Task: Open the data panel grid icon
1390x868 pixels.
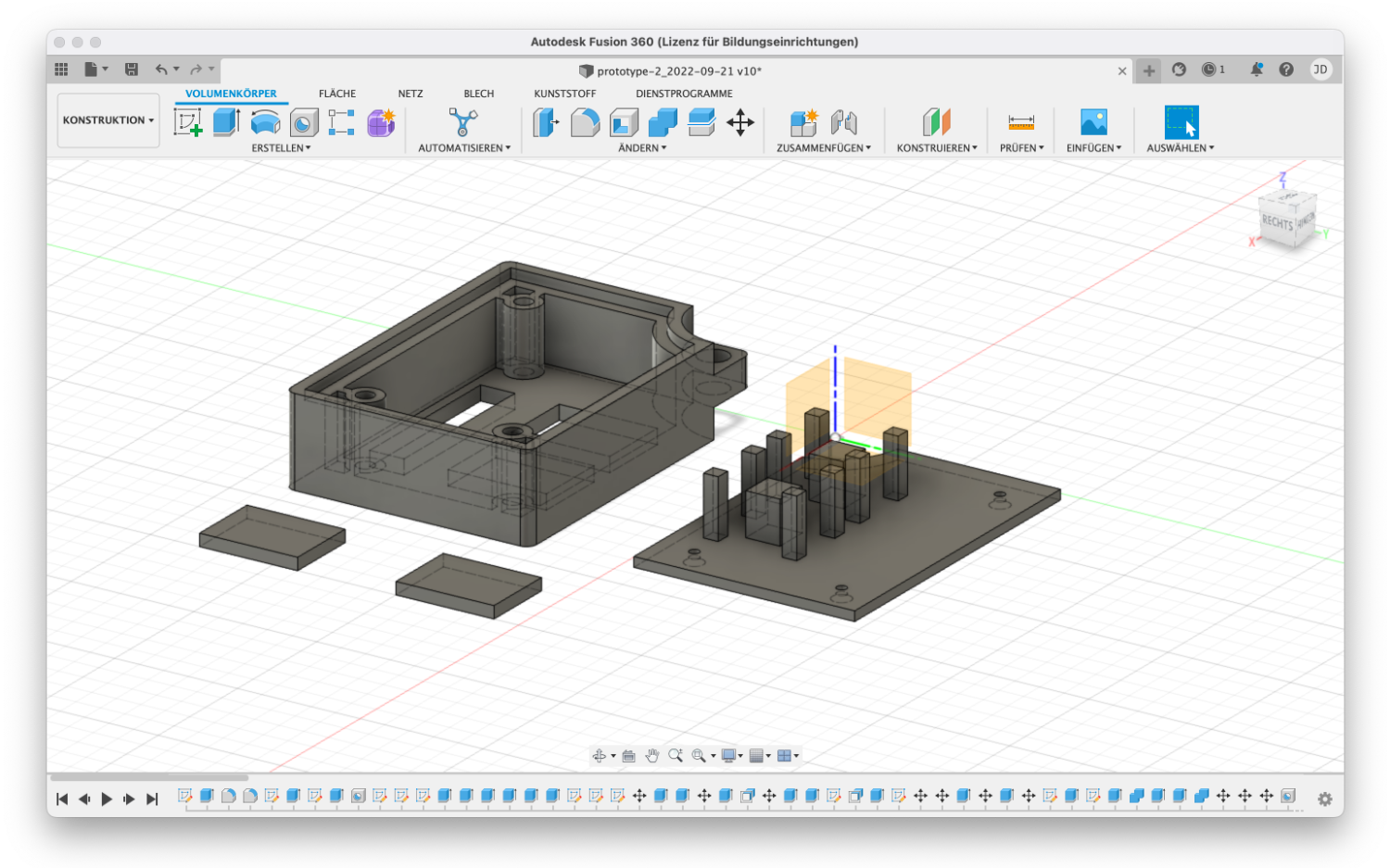Action: click(x=61, y=69)
